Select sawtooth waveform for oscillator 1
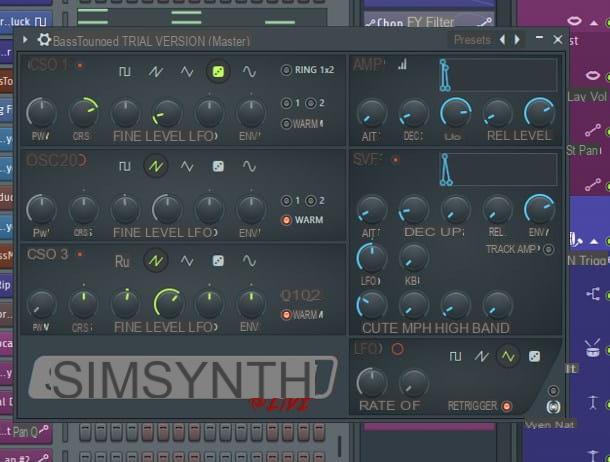This screenshot has width=610, height=462. tap(156, 72)
